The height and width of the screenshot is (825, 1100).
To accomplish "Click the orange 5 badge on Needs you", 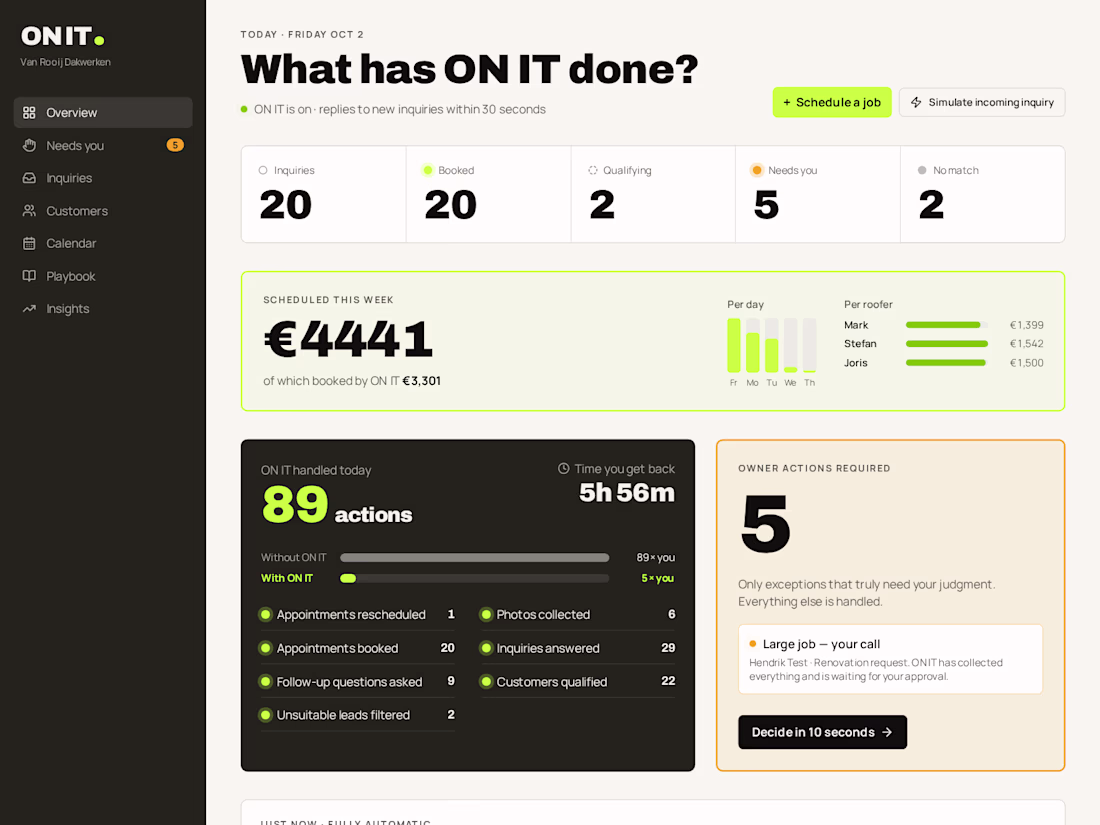I will point(175,145).
